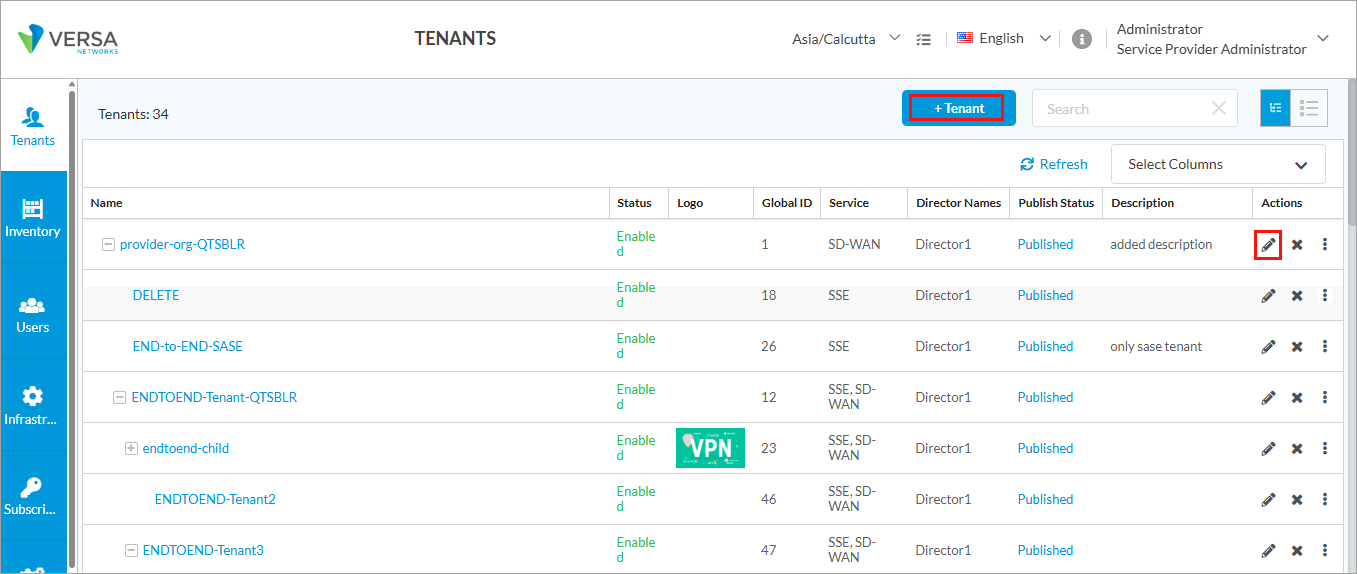Open the Asia/Calcutta timezone dropdown

pyautogui.click(x=846, y=39)
